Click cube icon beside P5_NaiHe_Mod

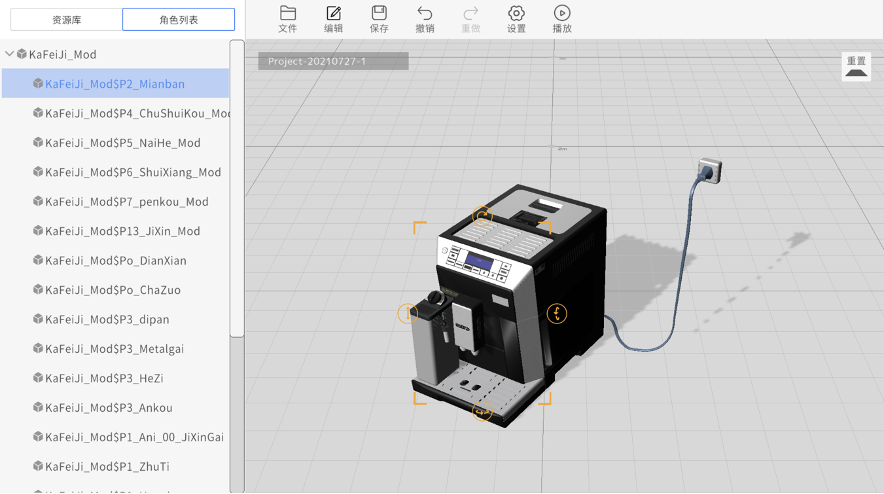point(38,142)
